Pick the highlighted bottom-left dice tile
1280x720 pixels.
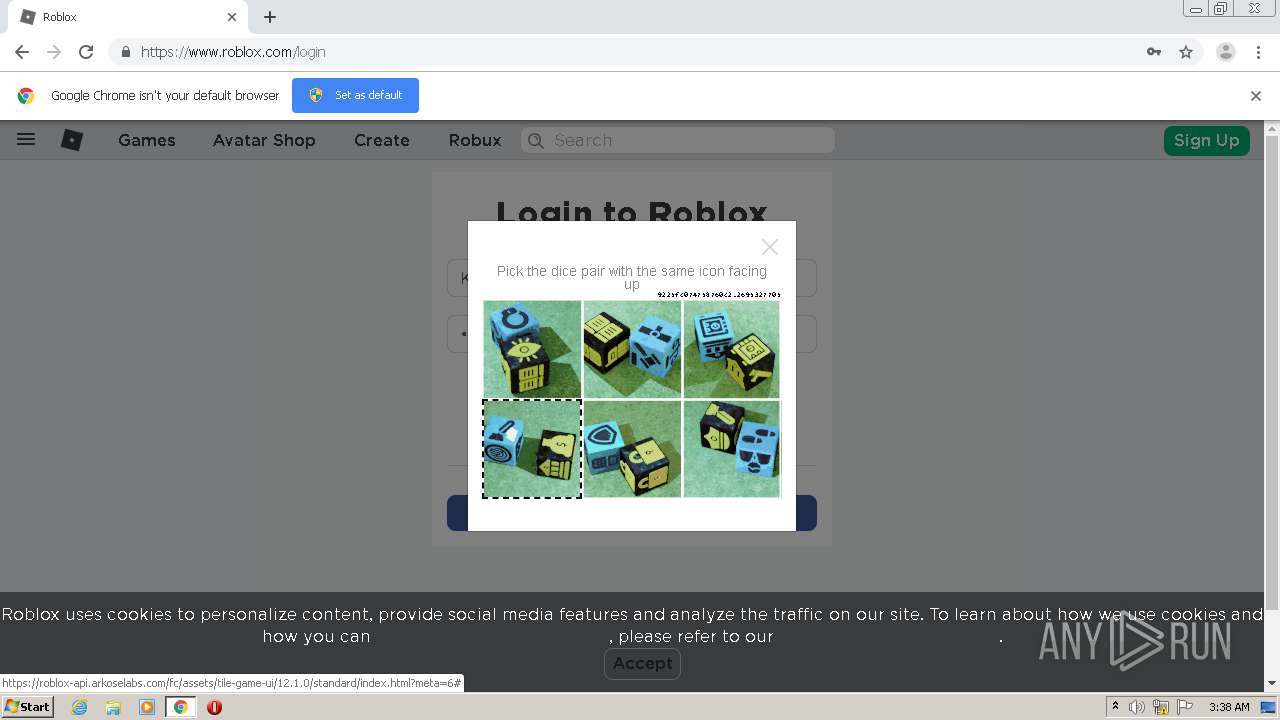532,449
